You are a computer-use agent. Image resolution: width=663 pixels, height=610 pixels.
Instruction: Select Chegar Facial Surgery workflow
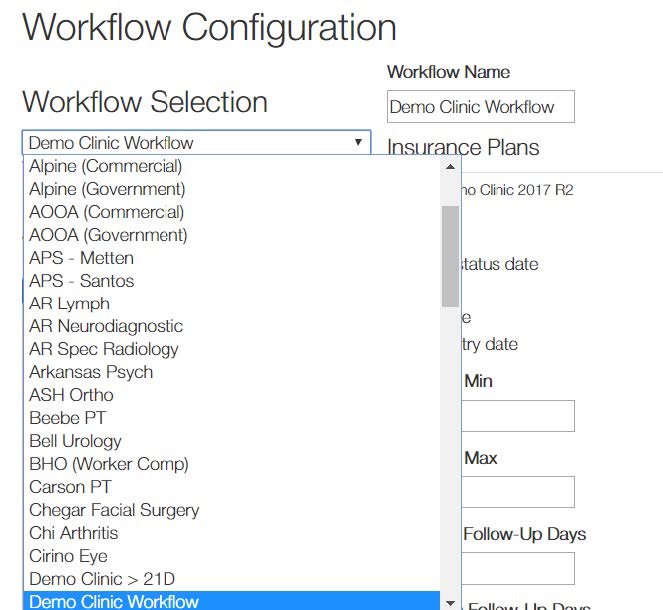(114, 510)
